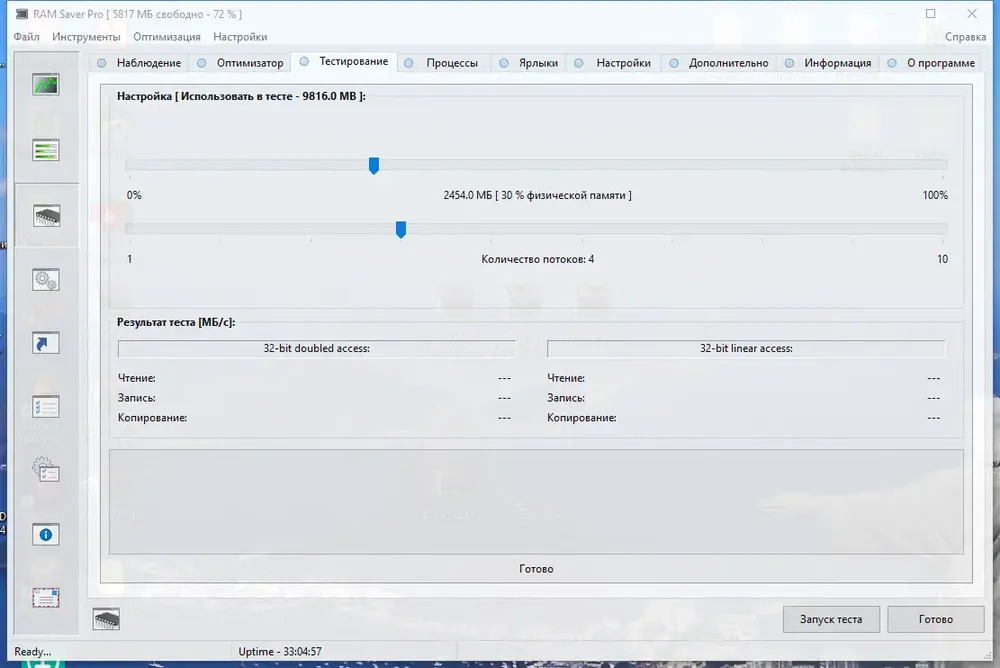The height and width of the screenshot is (668, 1000).
Task: Click the physical memory percentage slider handle
Action: click(x=374, y=165)
